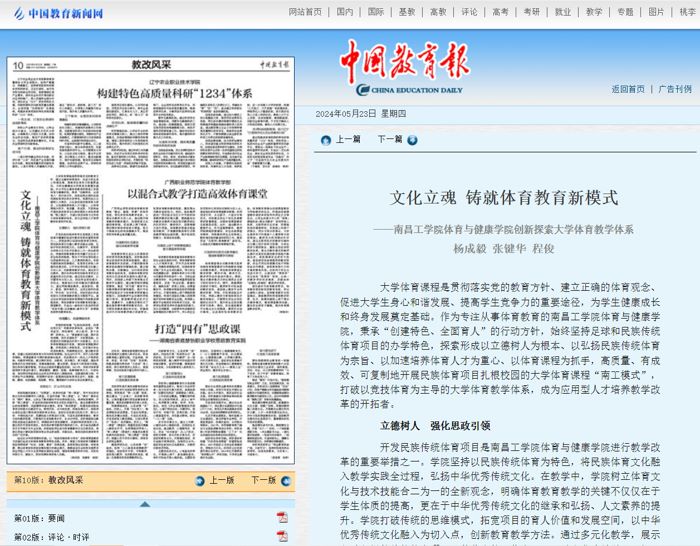Open 考研 in the top navigation
Image resolution: width=700 pixels, height=546 pixels.
532,12
